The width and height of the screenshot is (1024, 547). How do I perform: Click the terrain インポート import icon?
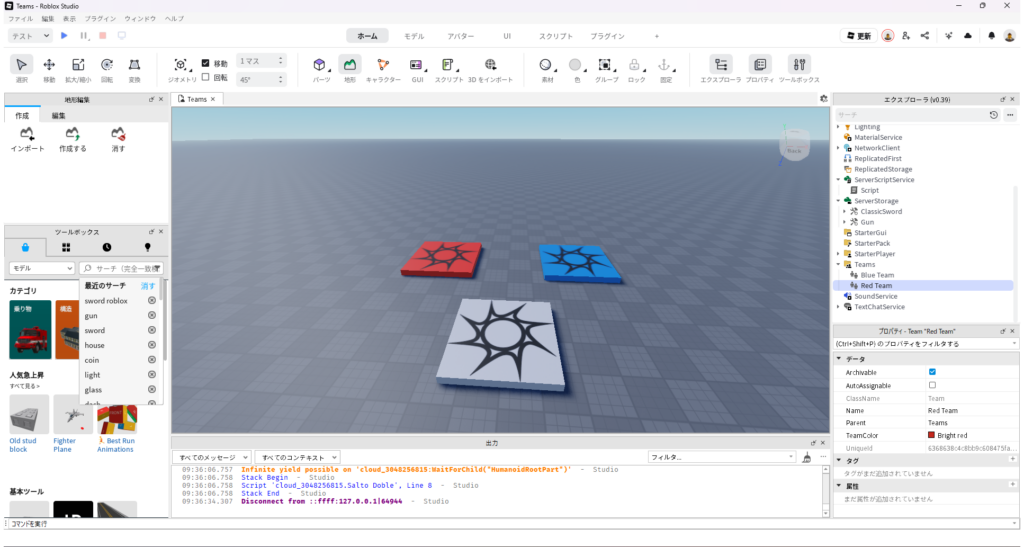point(27,134)
